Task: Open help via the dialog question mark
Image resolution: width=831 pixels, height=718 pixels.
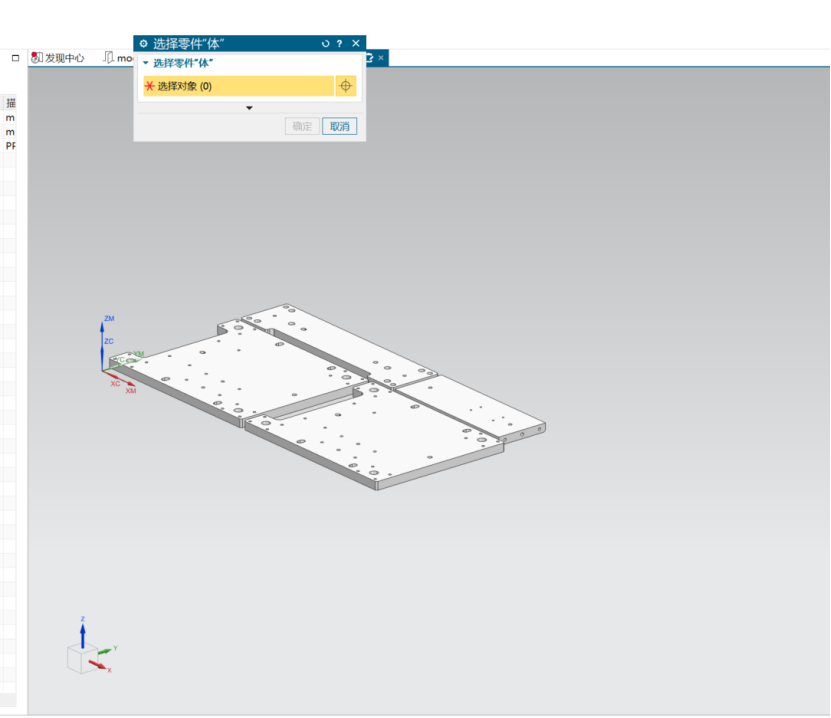Action: 340,44
